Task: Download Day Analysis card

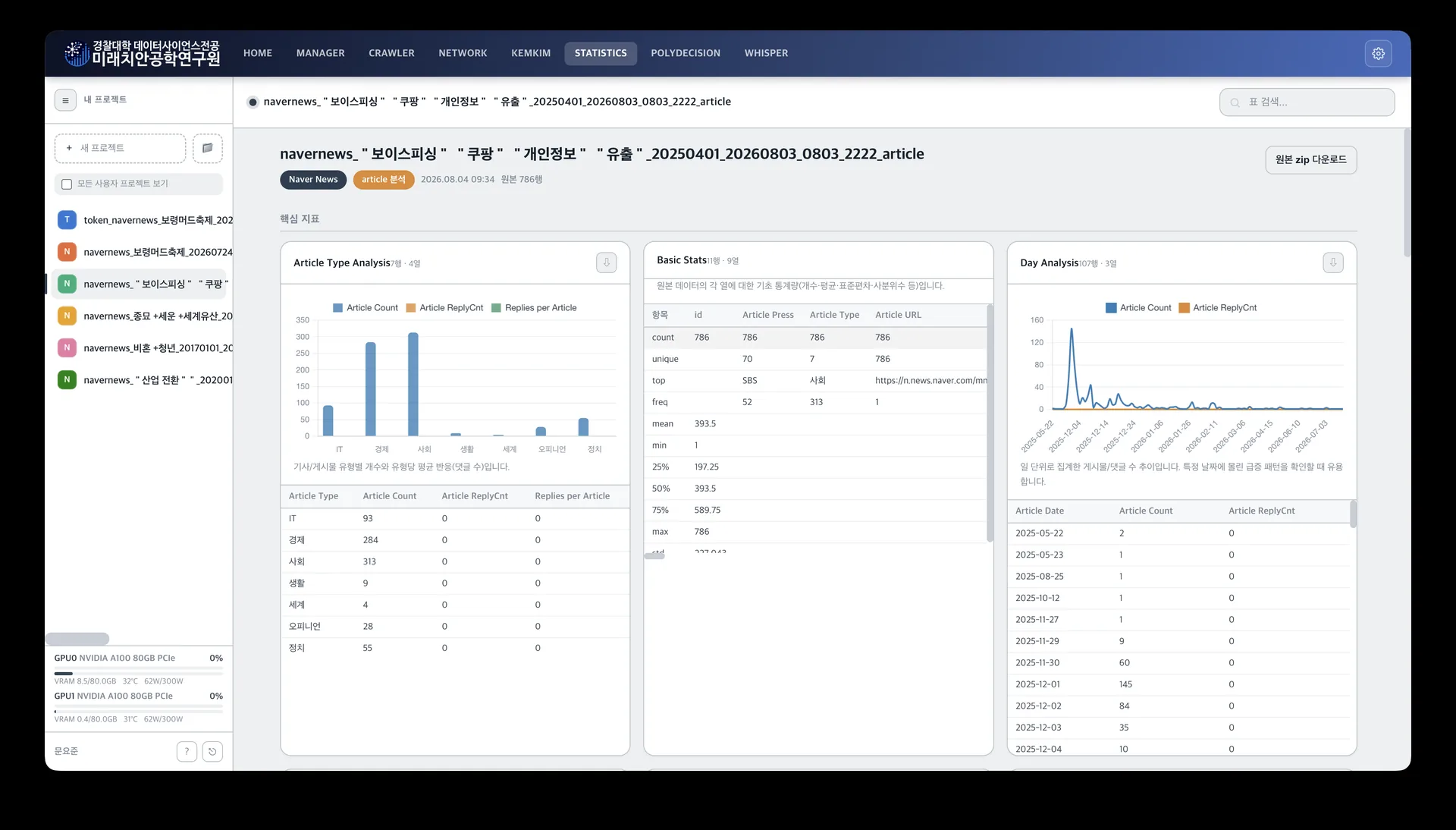Action: (1333, 263)
